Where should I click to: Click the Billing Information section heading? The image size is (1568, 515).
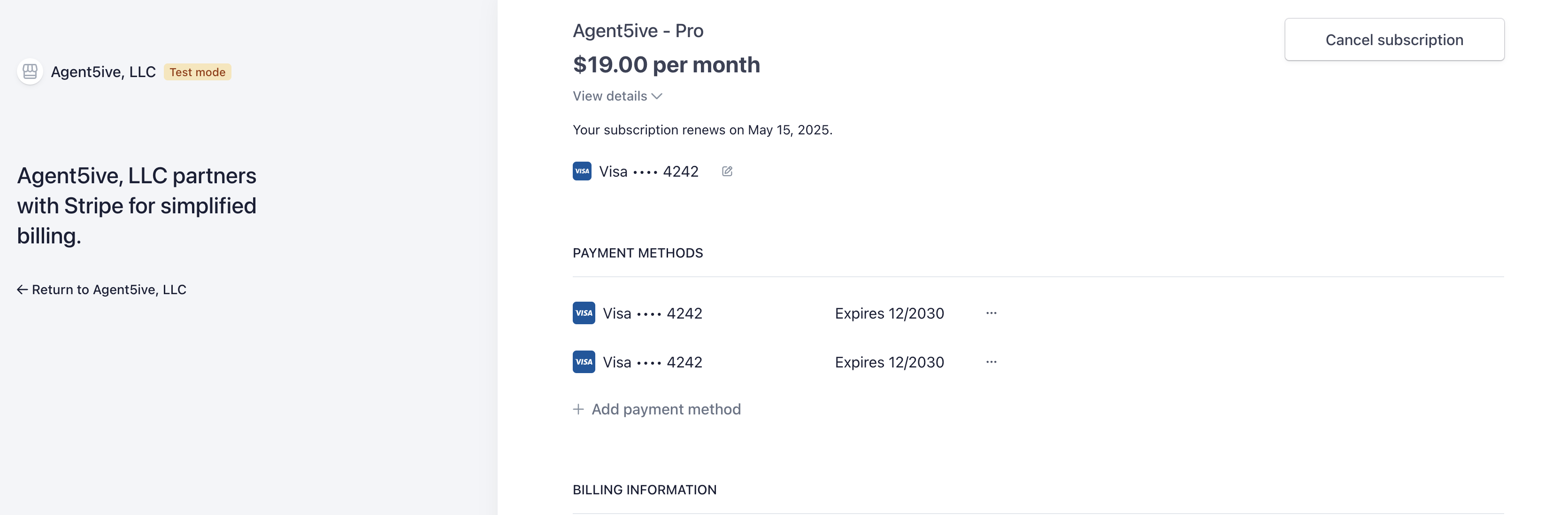click(645, 490)
